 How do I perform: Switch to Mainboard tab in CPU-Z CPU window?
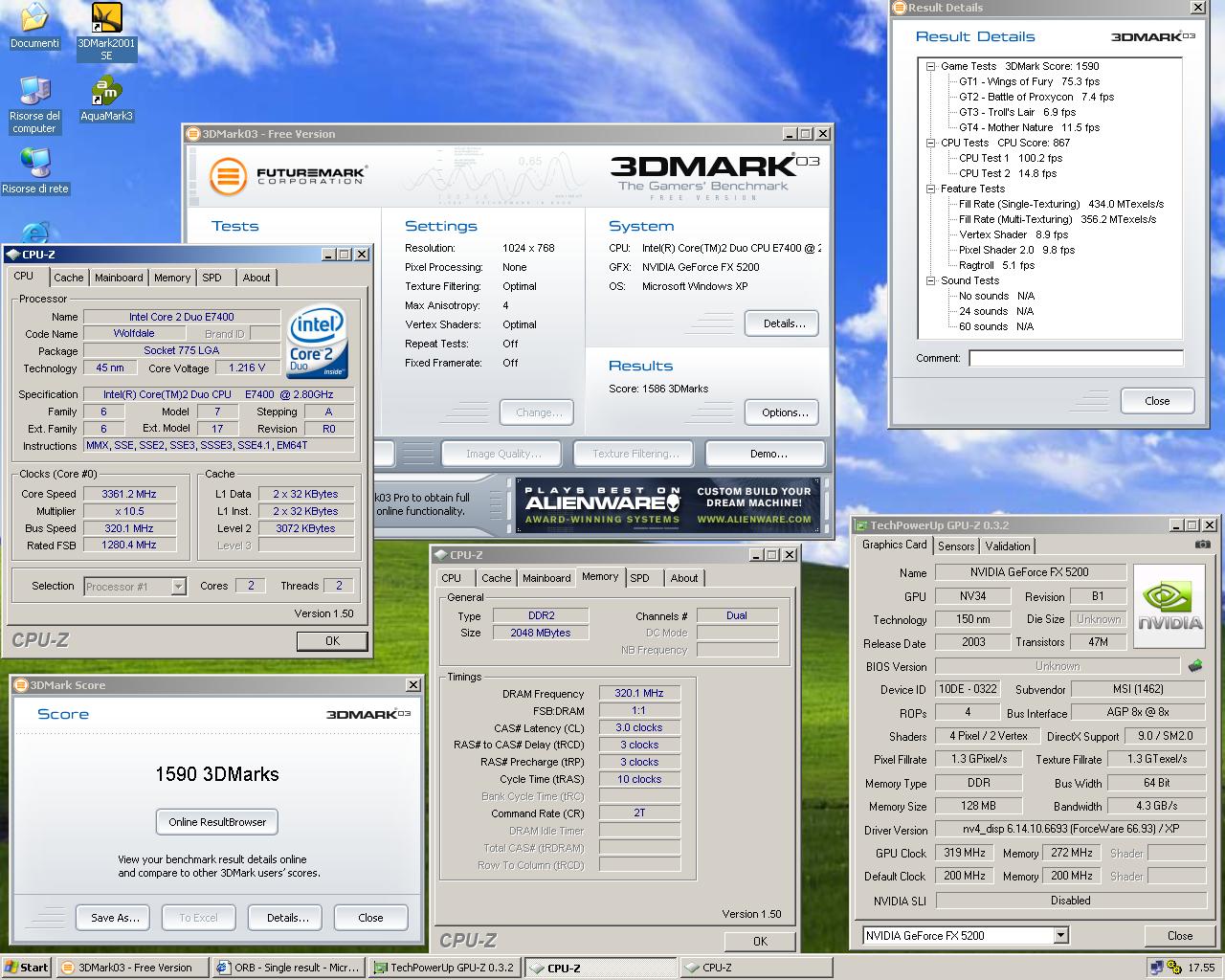119,278
